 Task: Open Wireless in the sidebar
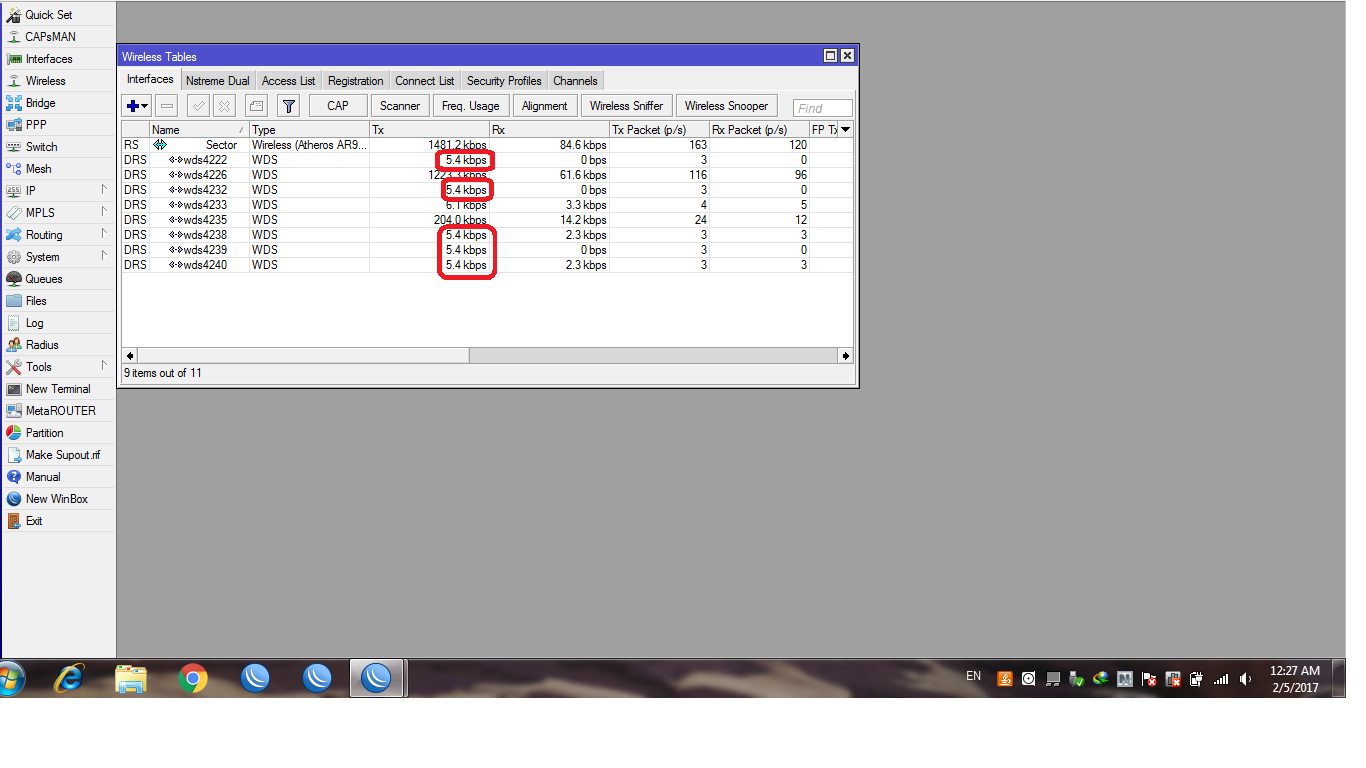(45, 81)
